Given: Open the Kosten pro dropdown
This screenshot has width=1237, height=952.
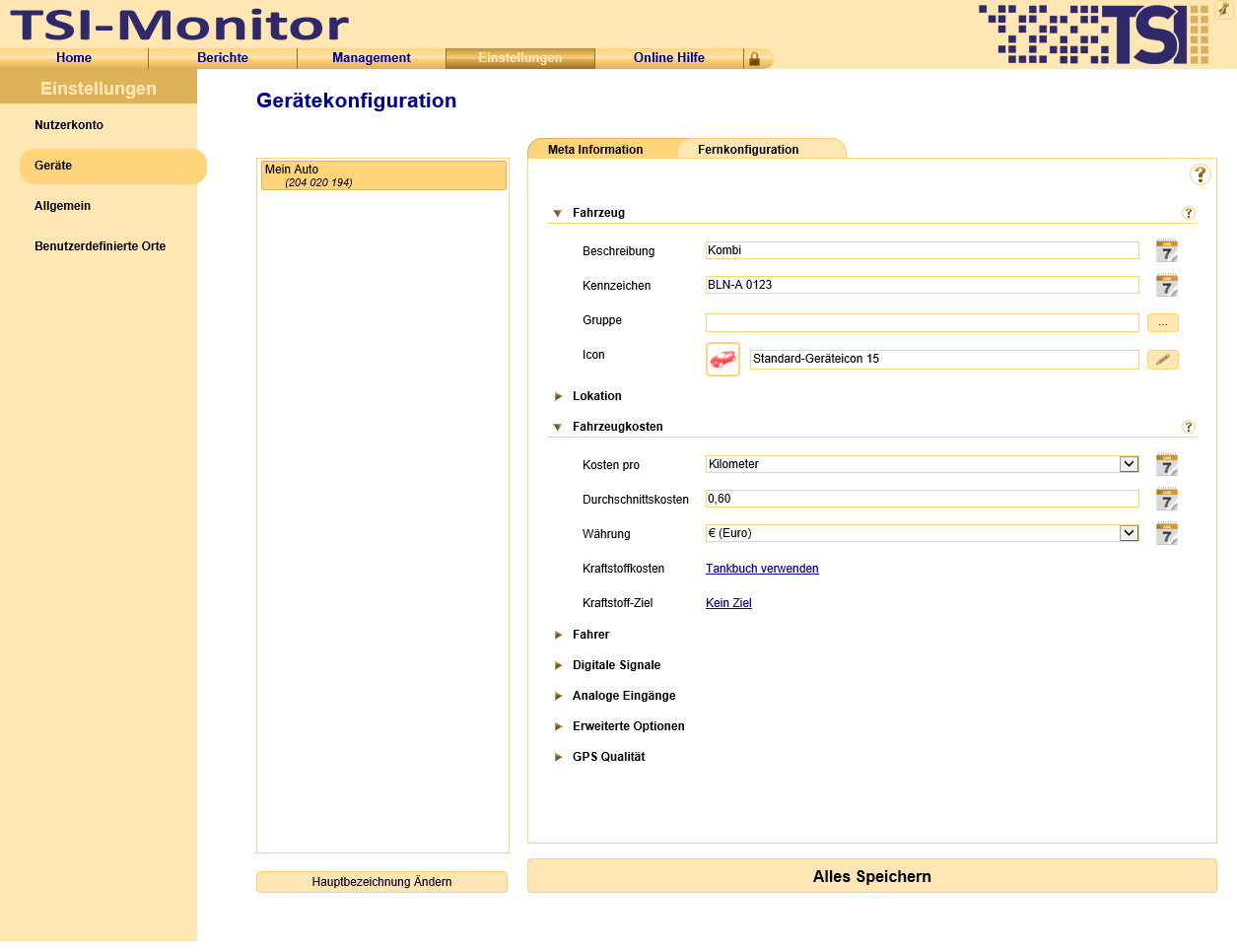Looking at the screenshot, I should [x=923, y=464].
